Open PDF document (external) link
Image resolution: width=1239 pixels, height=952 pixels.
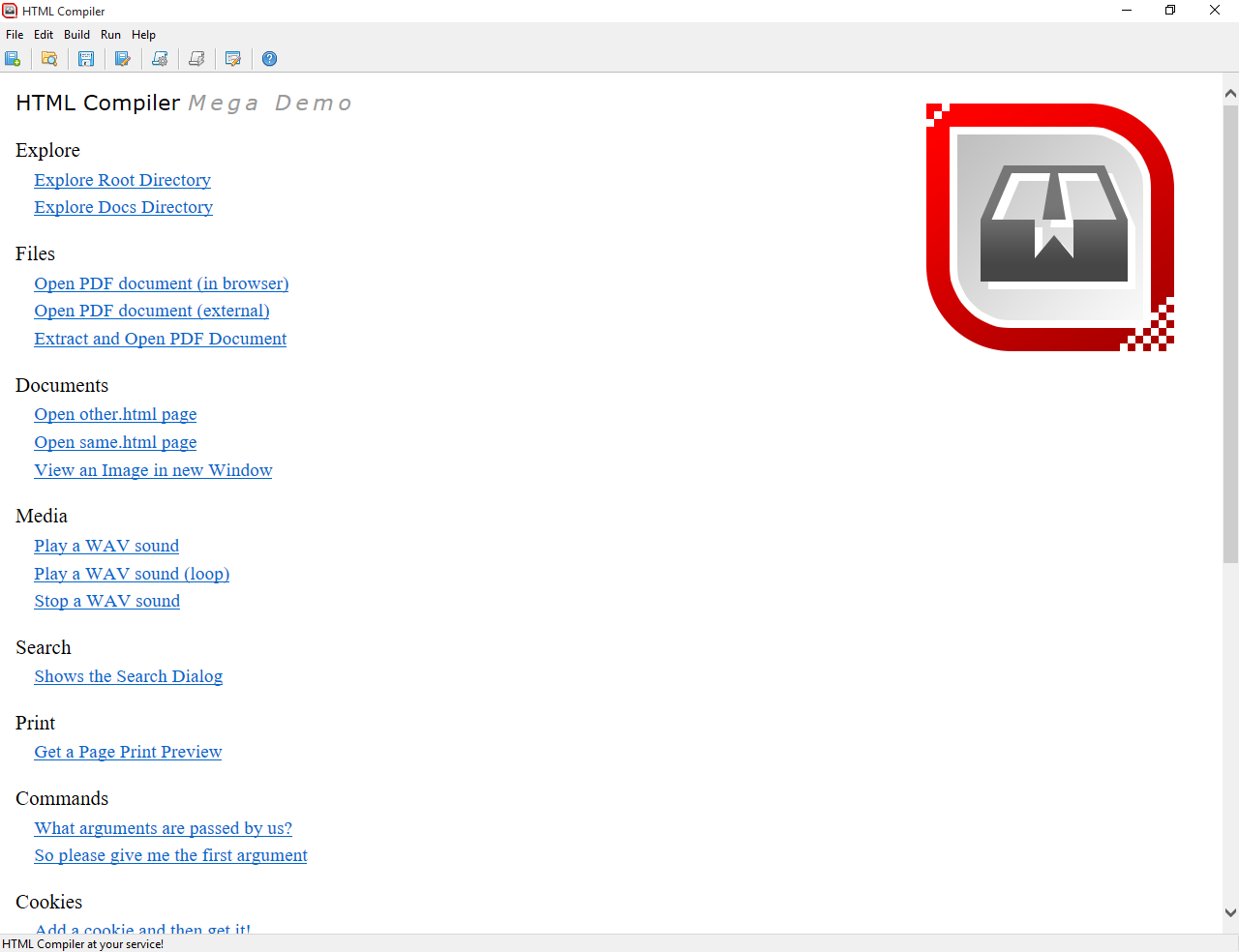[152, 311]
